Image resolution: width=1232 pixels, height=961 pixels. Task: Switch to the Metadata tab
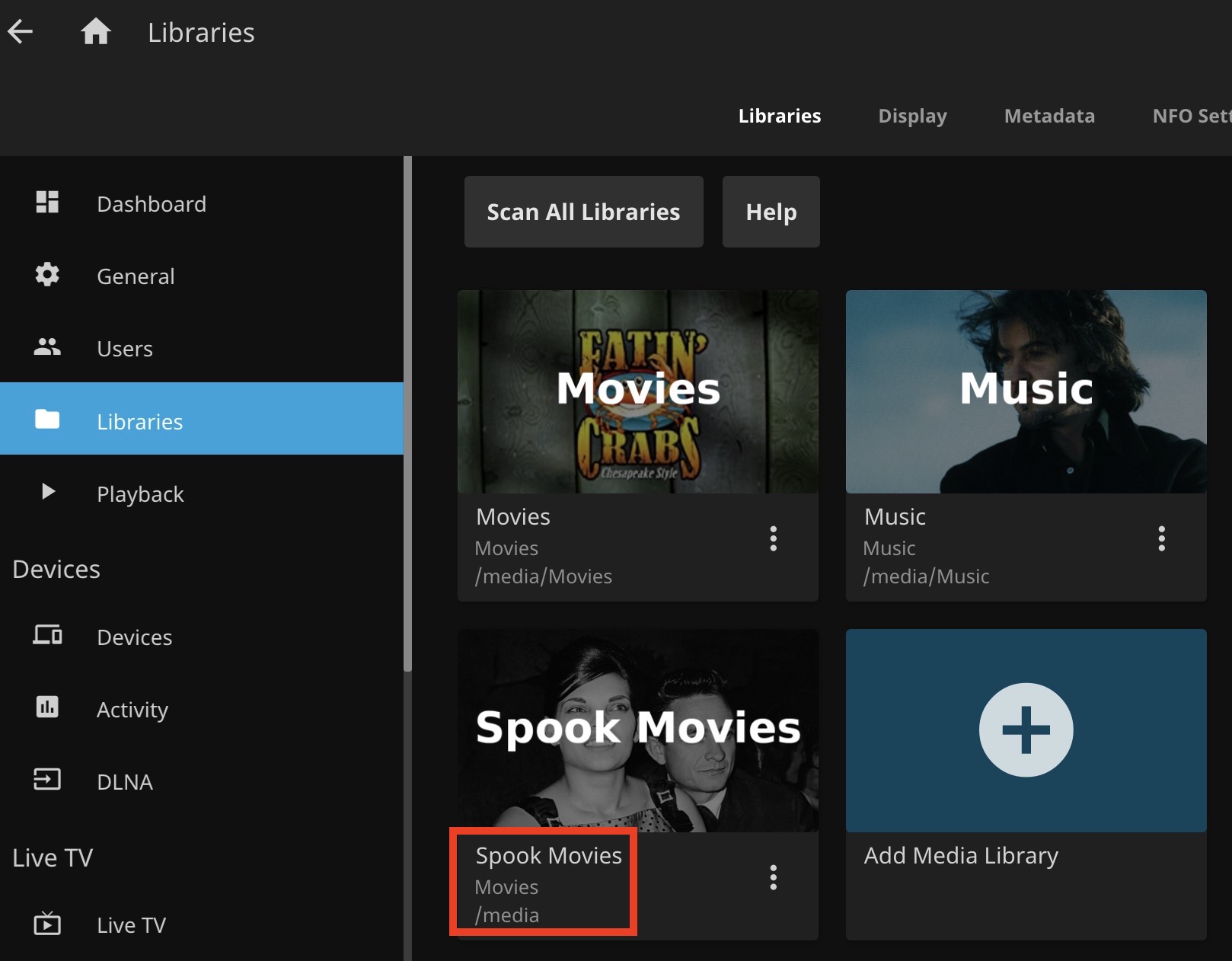tap(1049, 116)
